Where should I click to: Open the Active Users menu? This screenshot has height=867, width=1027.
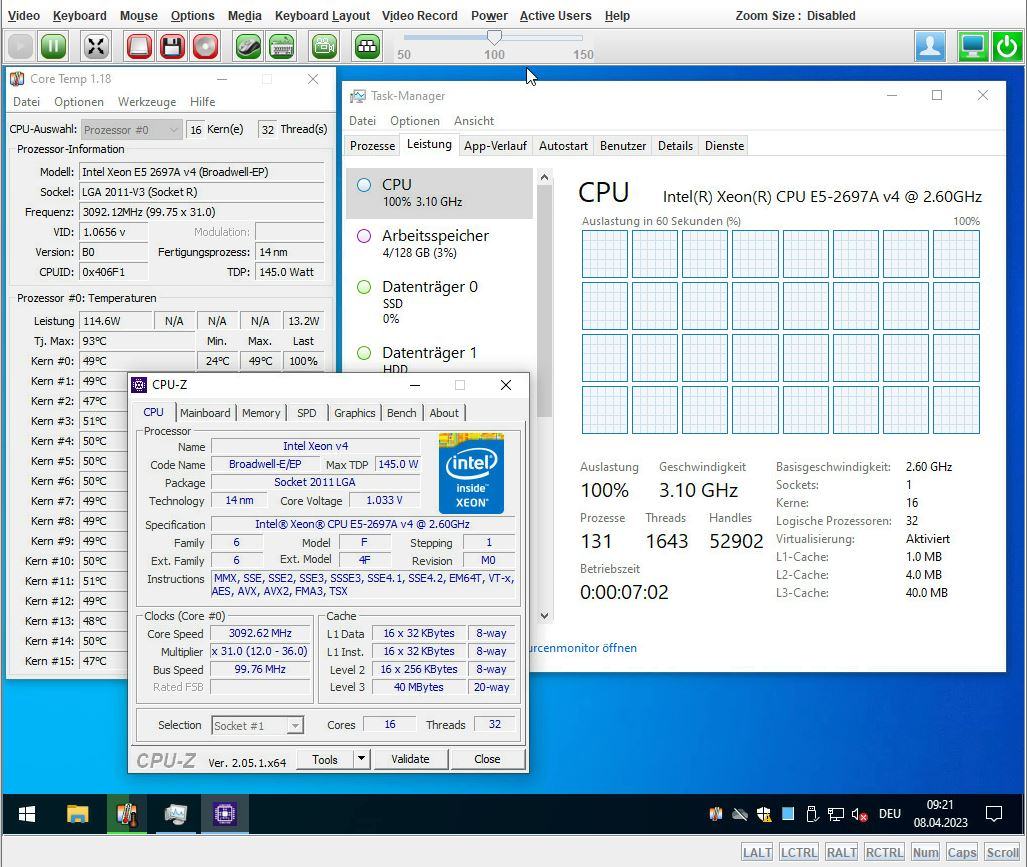click(x=555, y=16)
